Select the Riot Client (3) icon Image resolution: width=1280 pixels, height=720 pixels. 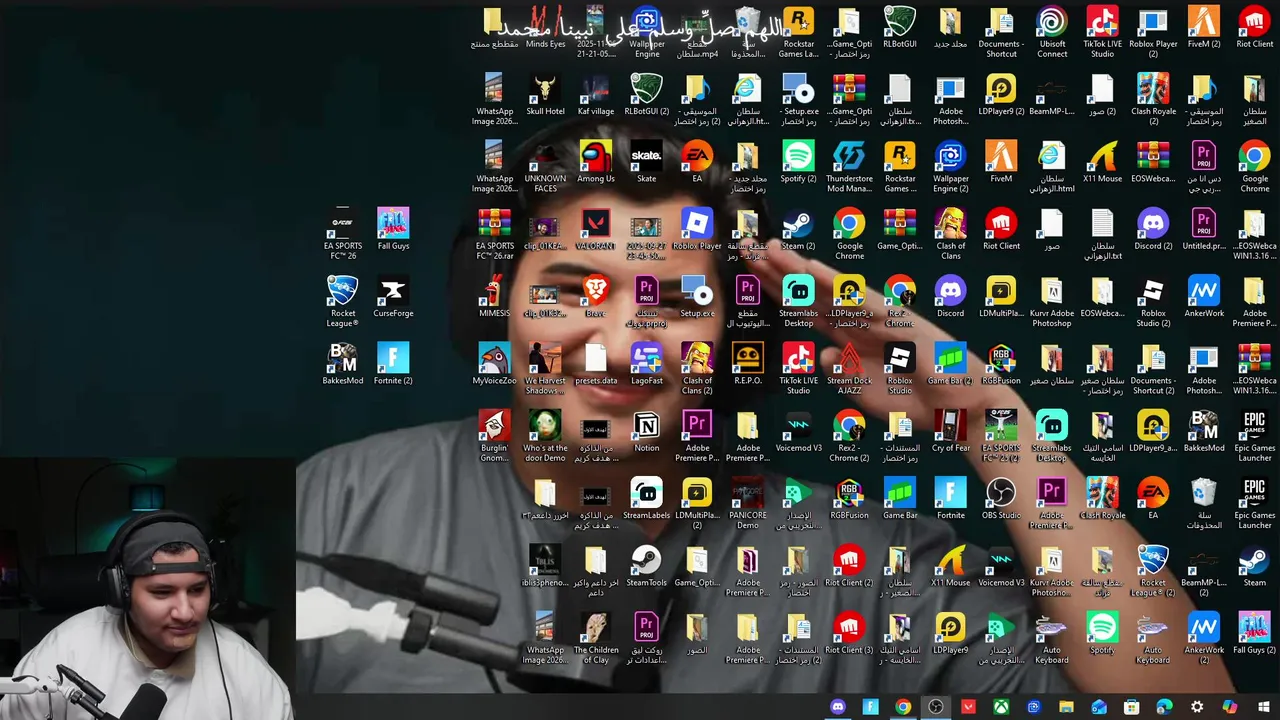[x=849, y=633]
